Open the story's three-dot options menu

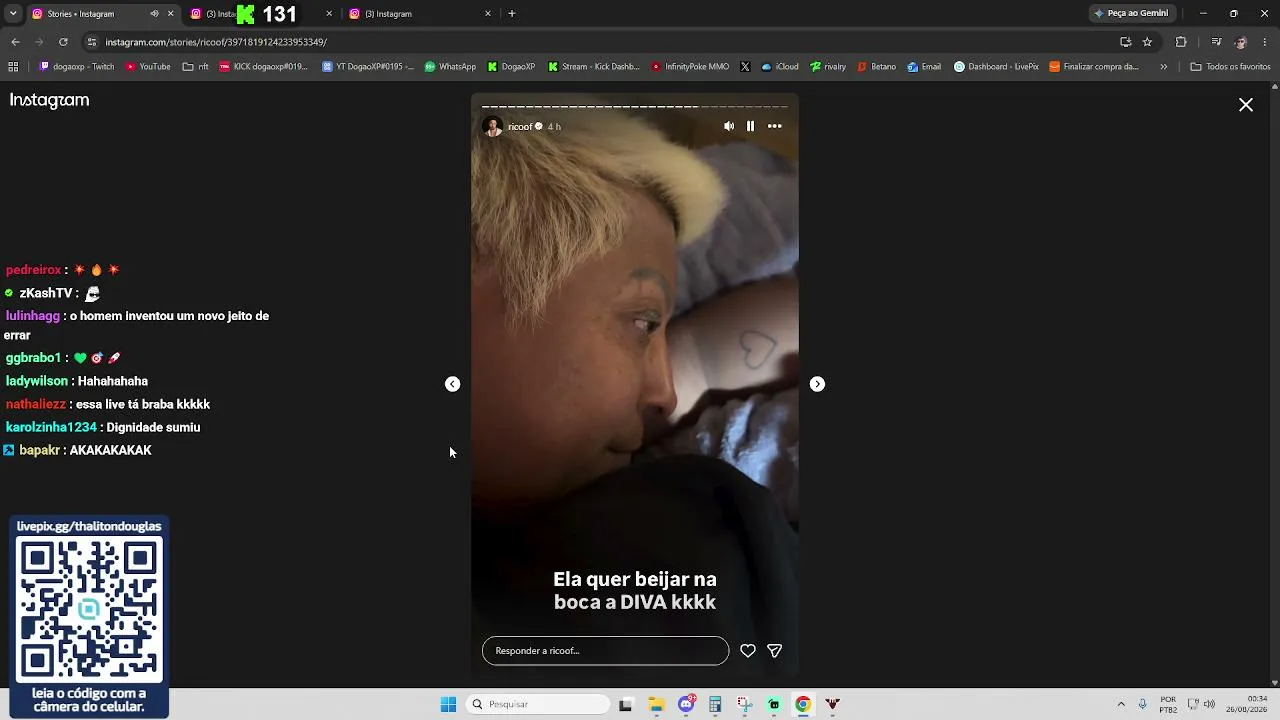(x=775, y=126)
